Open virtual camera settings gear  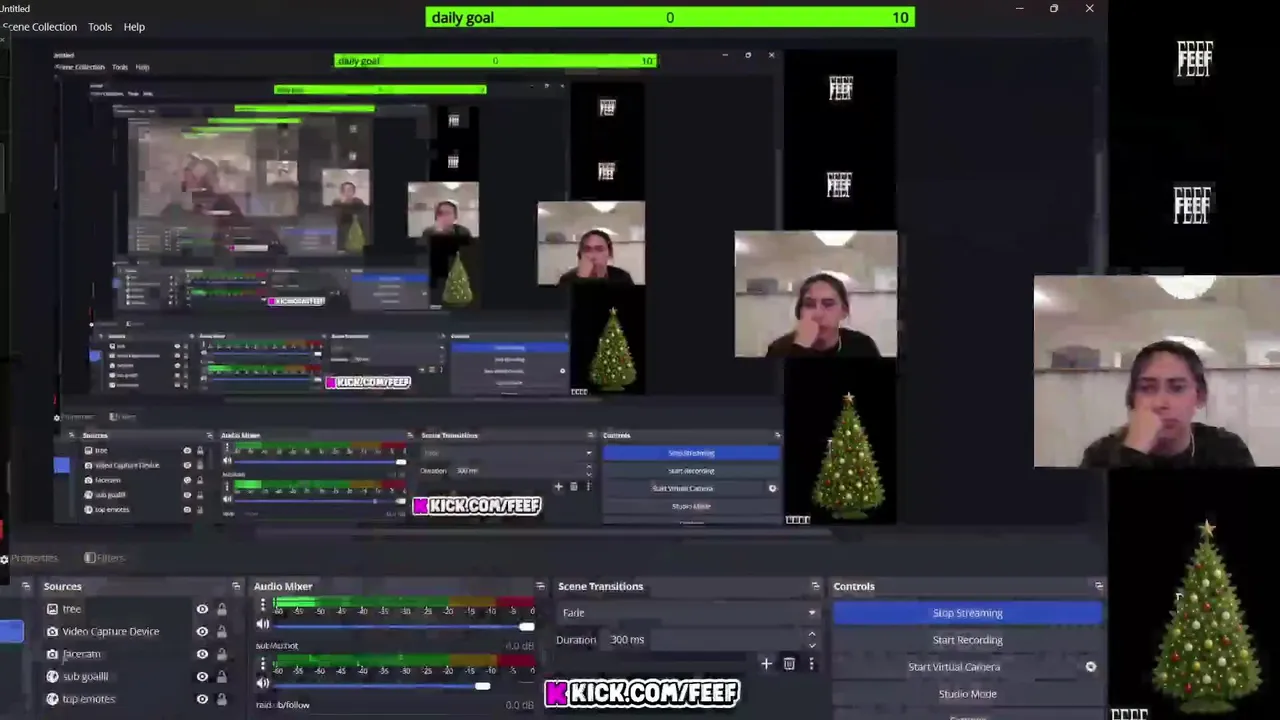pyautogui.click(x=1091, y=667)
